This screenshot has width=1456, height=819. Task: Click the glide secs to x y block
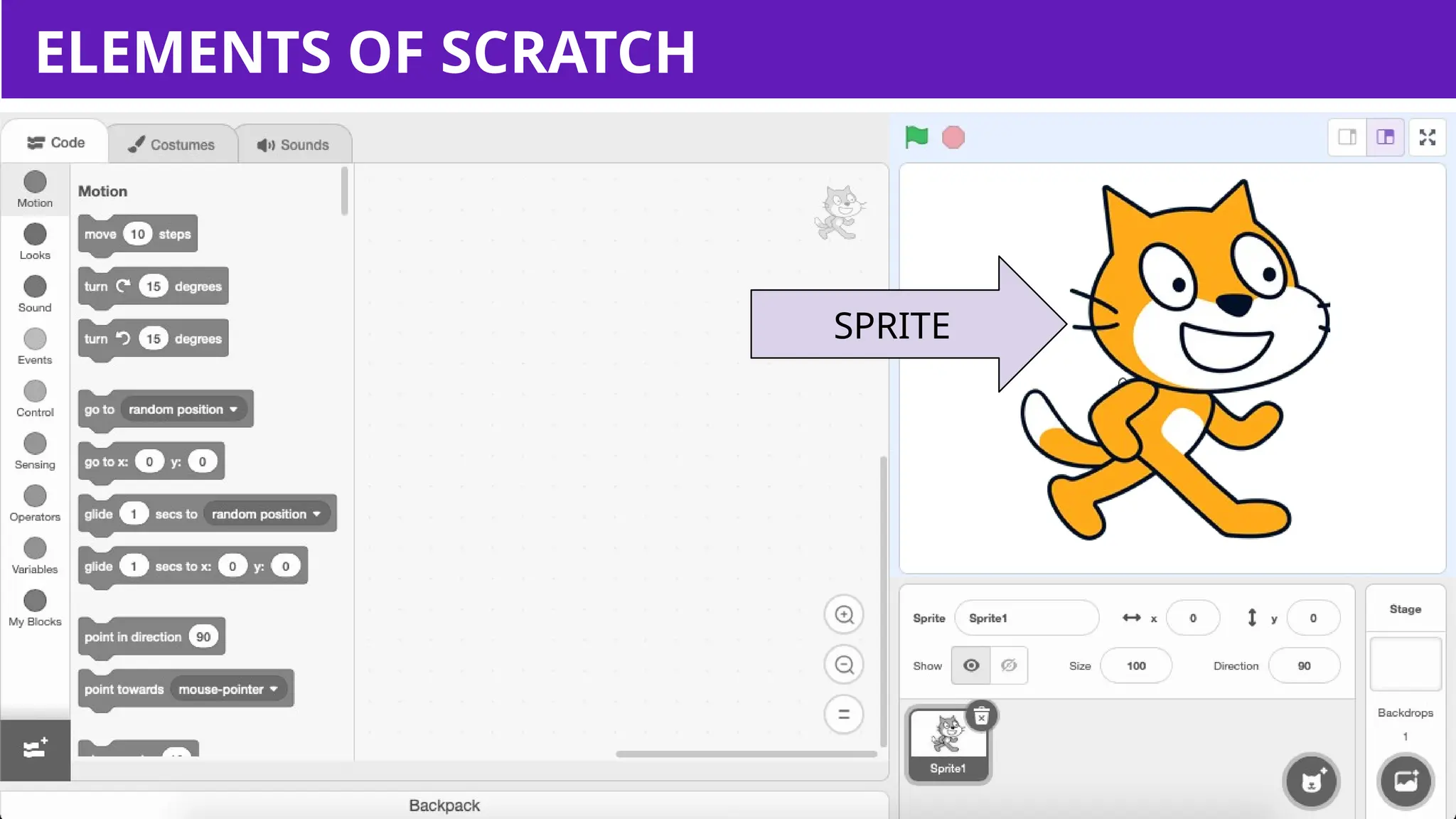193,567
